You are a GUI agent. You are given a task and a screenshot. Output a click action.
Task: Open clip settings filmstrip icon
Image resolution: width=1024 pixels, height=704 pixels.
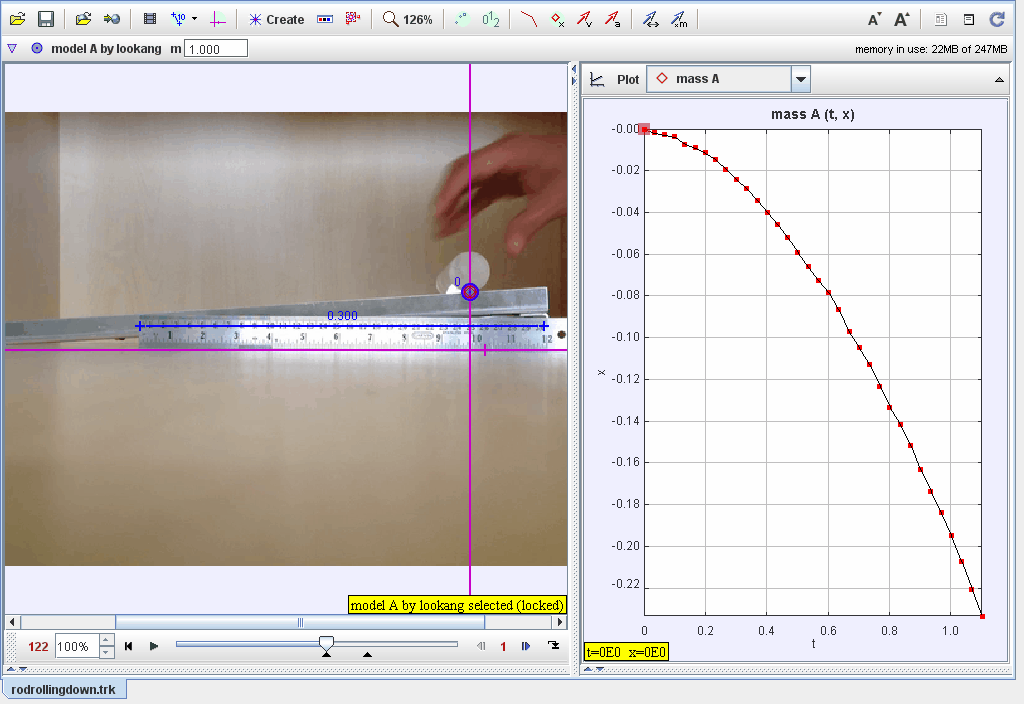click(150, 20)
